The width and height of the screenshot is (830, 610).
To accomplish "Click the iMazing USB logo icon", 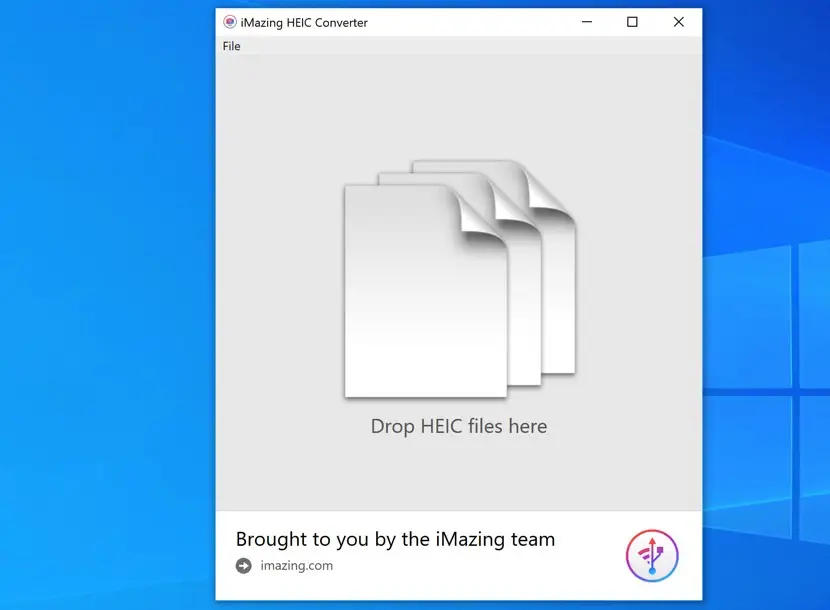I will 652,555.
